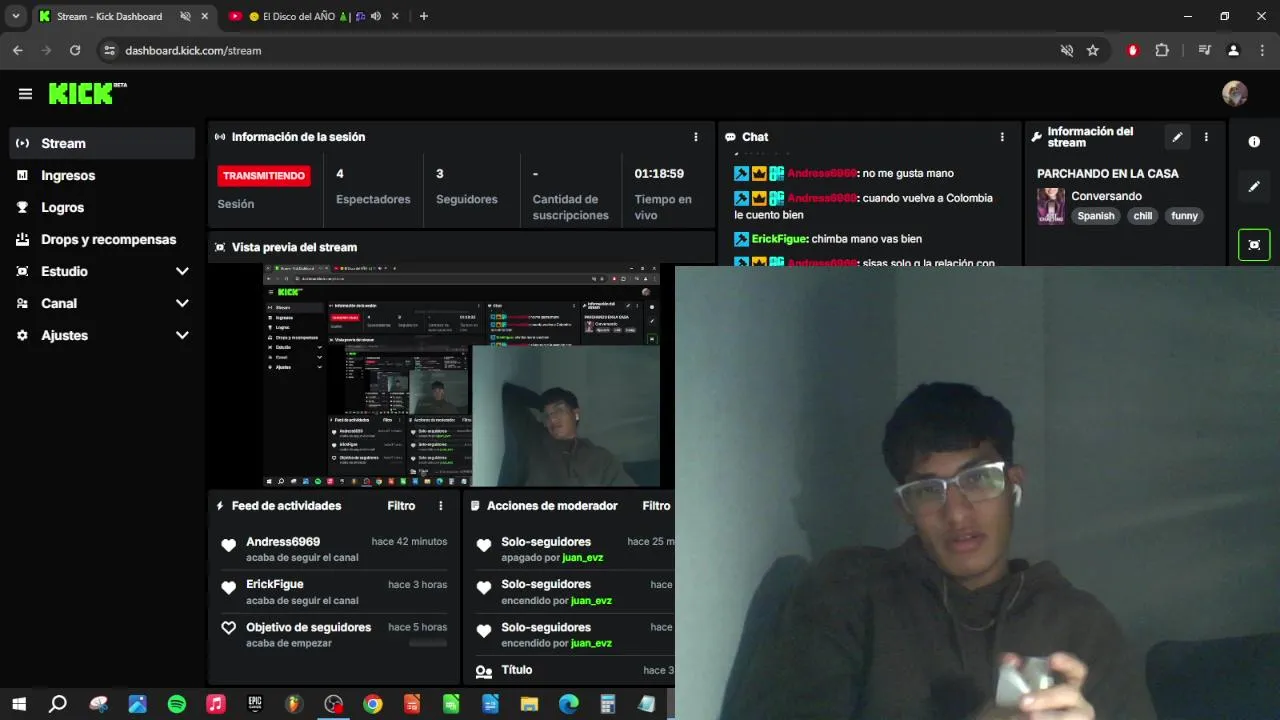This screenshot has height=720, width=1280.
Task: Click the dashboard.kick.com/stream address bar
Action: (193, 50)
